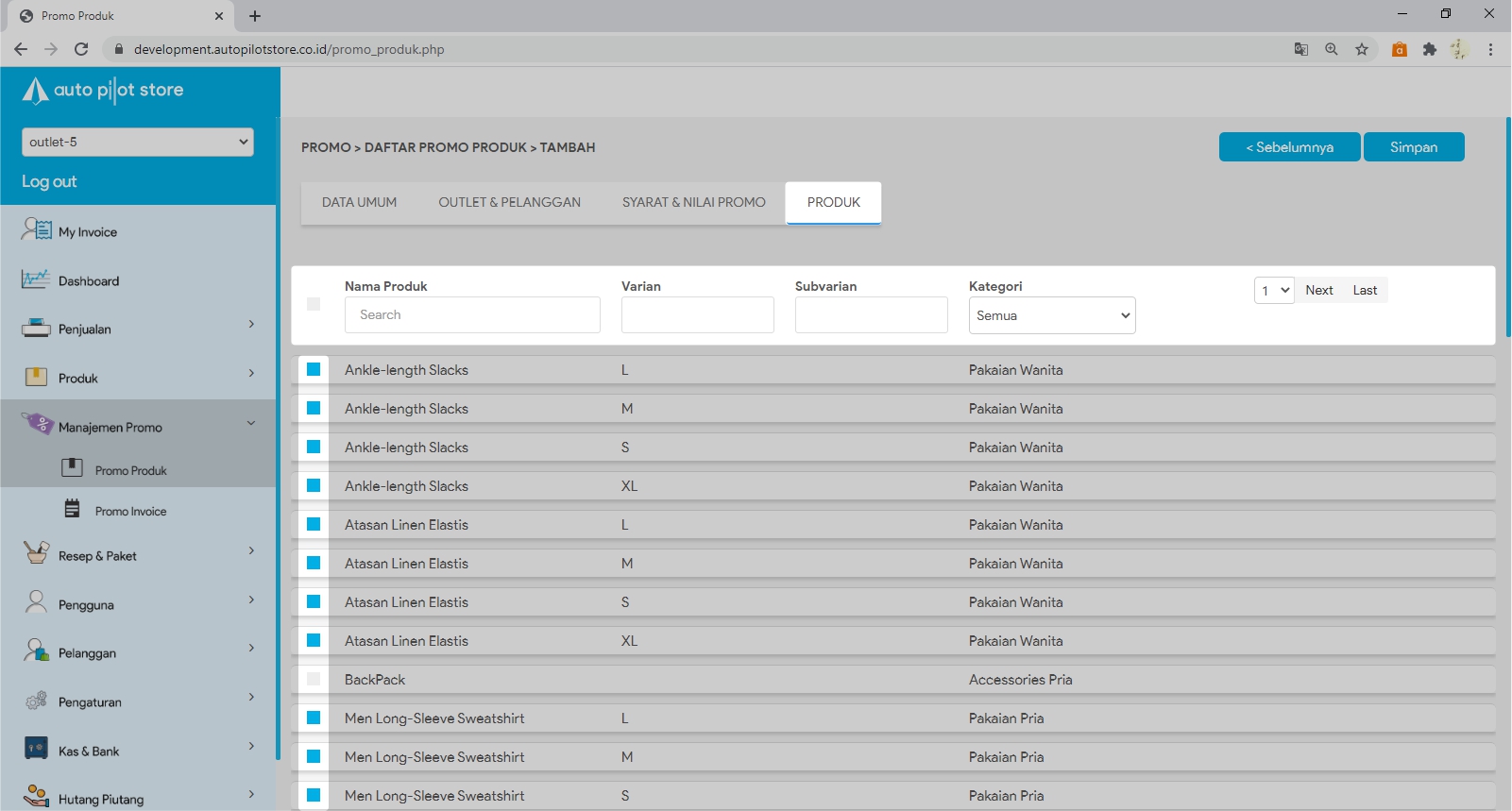Click the Nama Produk search field
Viewport: 1512px width, 811px height.
pyautogui.click(x=472, y=315)
